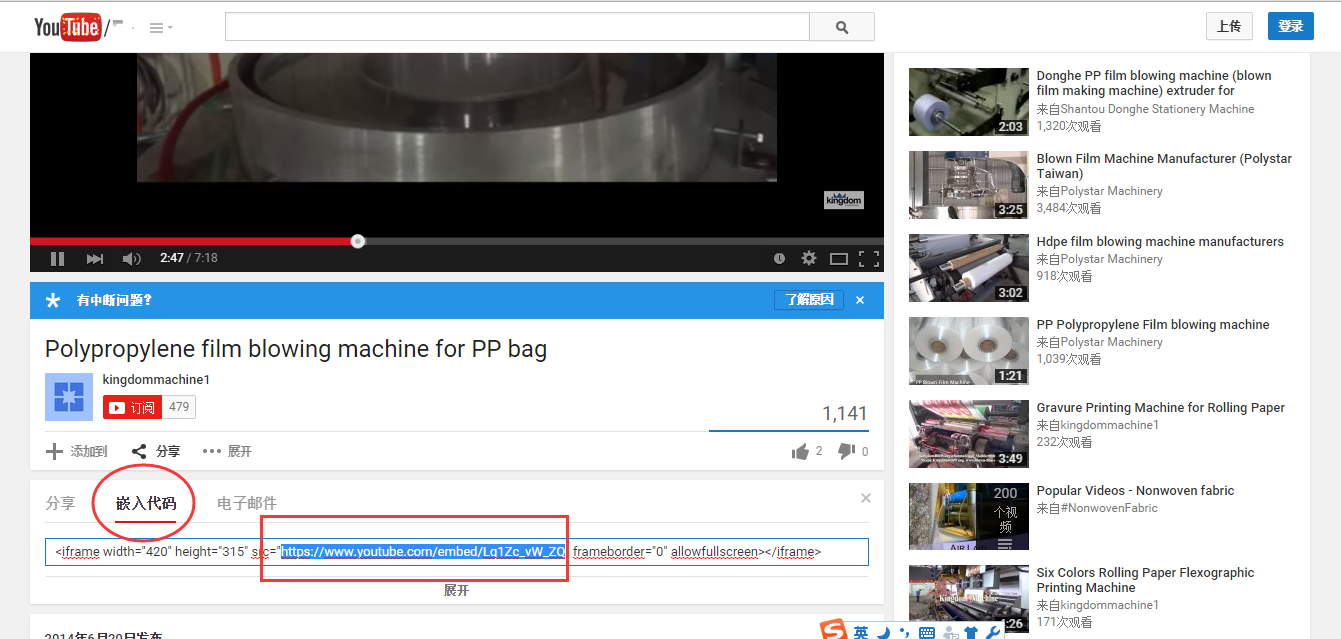Skip to the next video
This screenshot has width=1341, height=639.
(x=95, y=259)
